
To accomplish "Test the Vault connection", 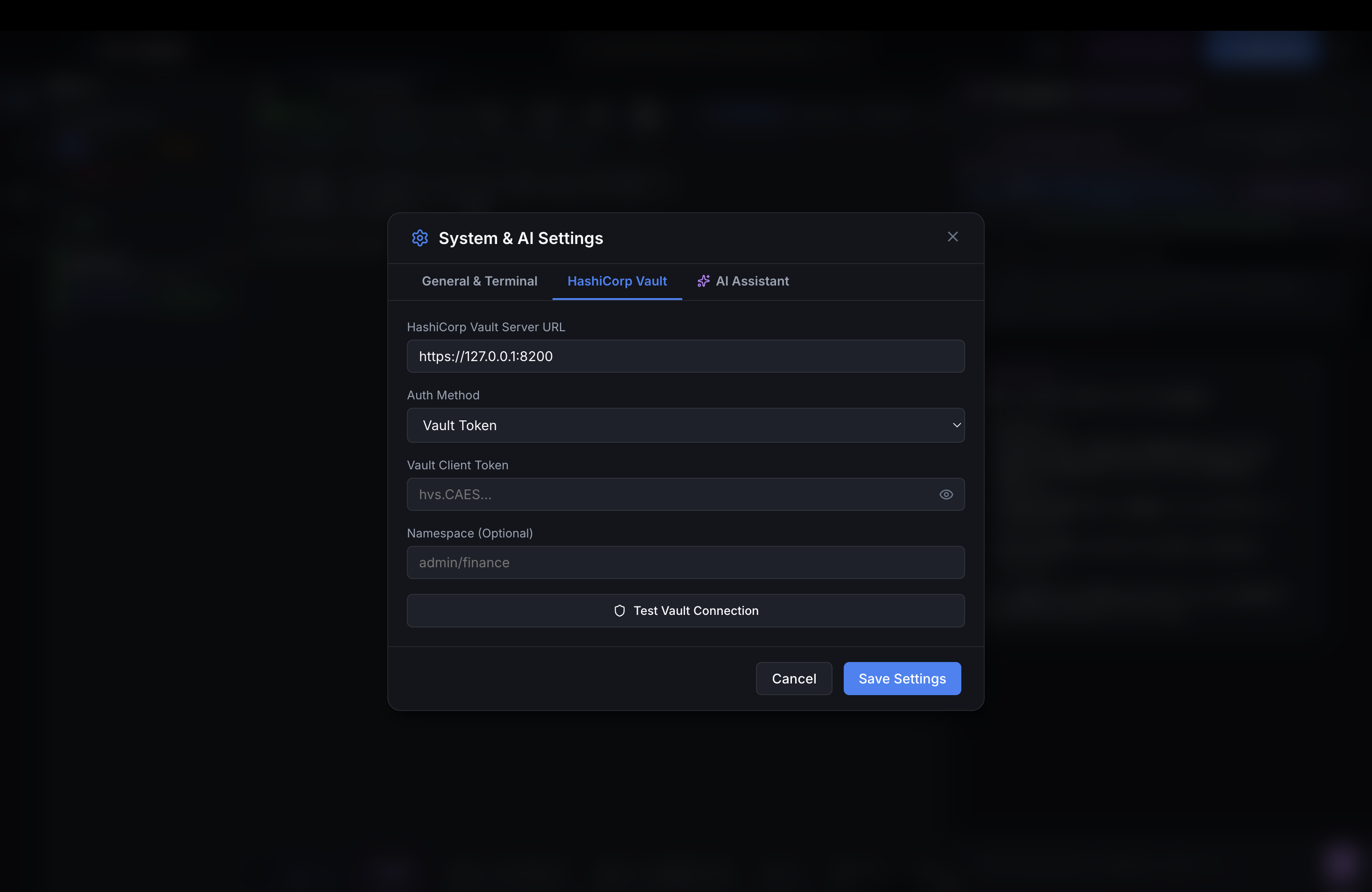I will click(x=686, y=611).
